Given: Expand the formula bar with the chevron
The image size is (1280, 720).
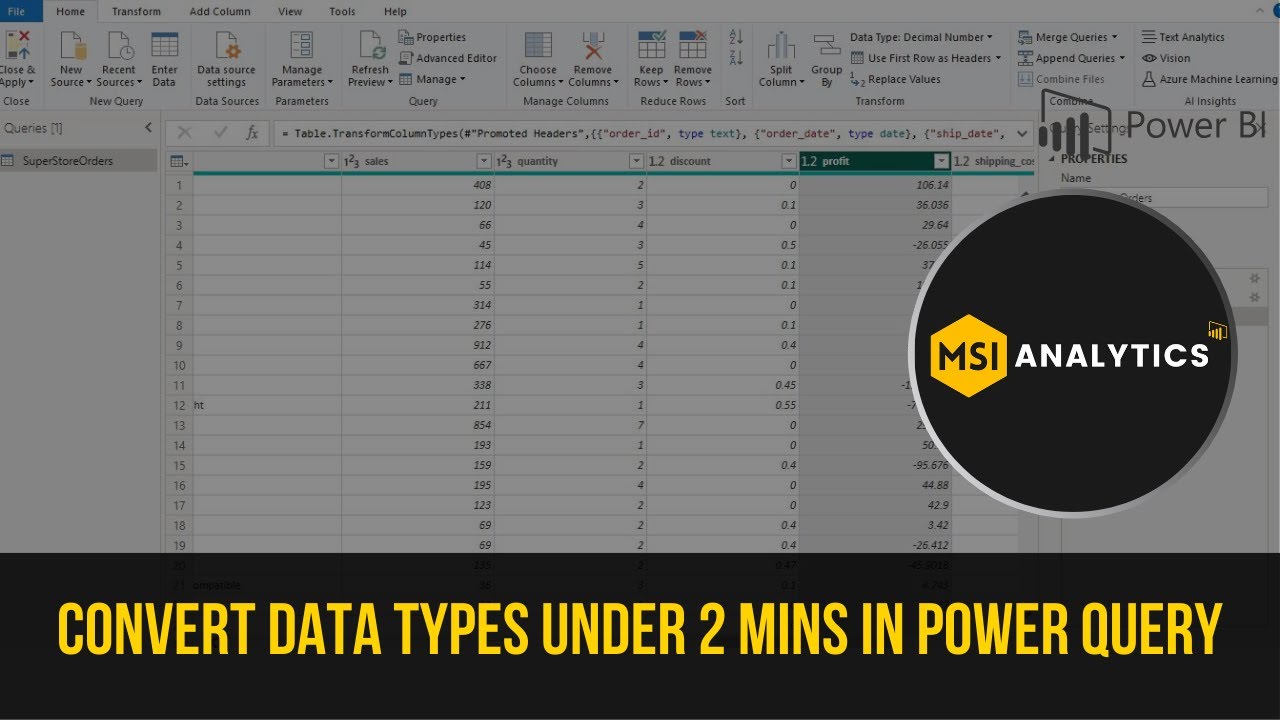Looking at the screenshot, I should pyautogui.click(x=1021, y=132).
